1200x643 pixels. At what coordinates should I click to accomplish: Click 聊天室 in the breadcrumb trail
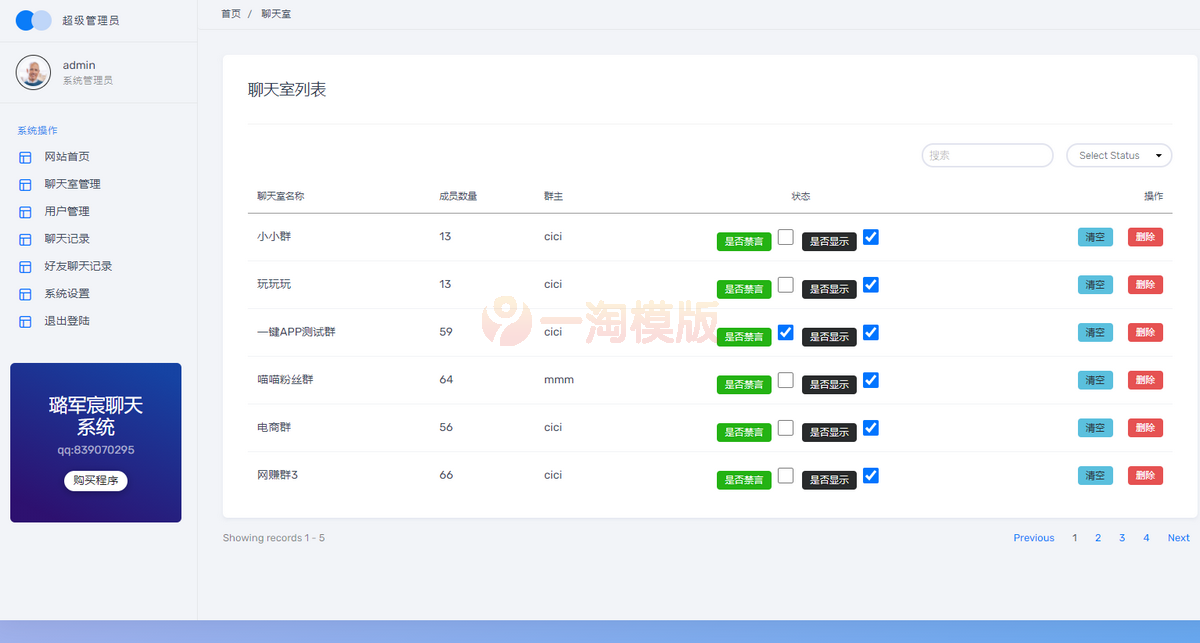tap(276, 14)
